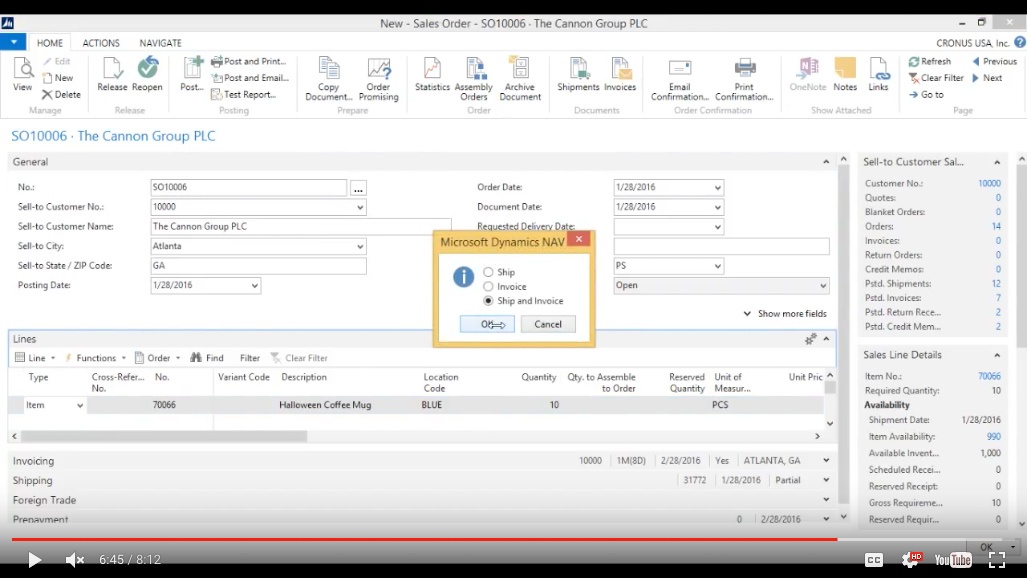Click Find in Lines toolbar
Image resolution: width=1027 pixels, height=578 pixels.
pyautogui.click(x=207, y=358)
